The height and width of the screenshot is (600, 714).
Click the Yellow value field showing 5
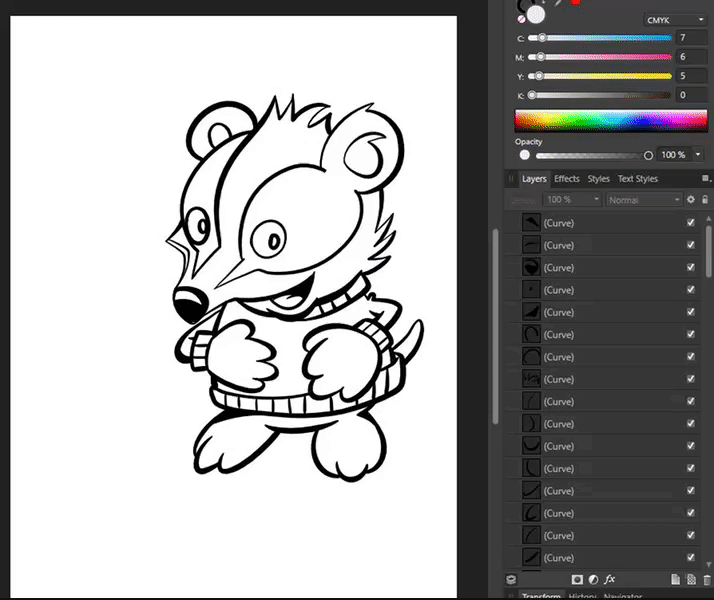click(x=692, y=76)
